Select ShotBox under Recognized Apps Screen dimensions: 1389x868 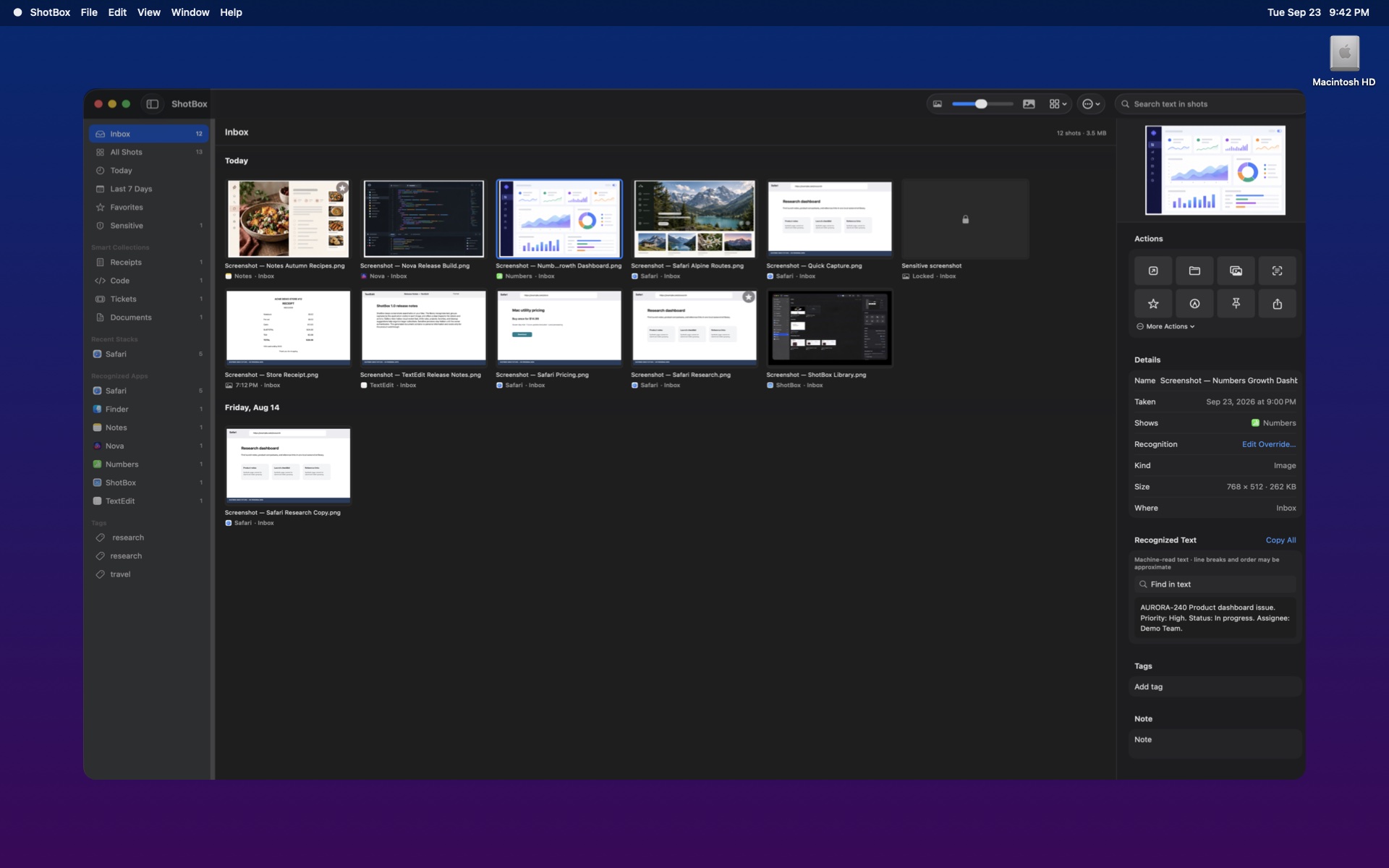click(148, 483)
